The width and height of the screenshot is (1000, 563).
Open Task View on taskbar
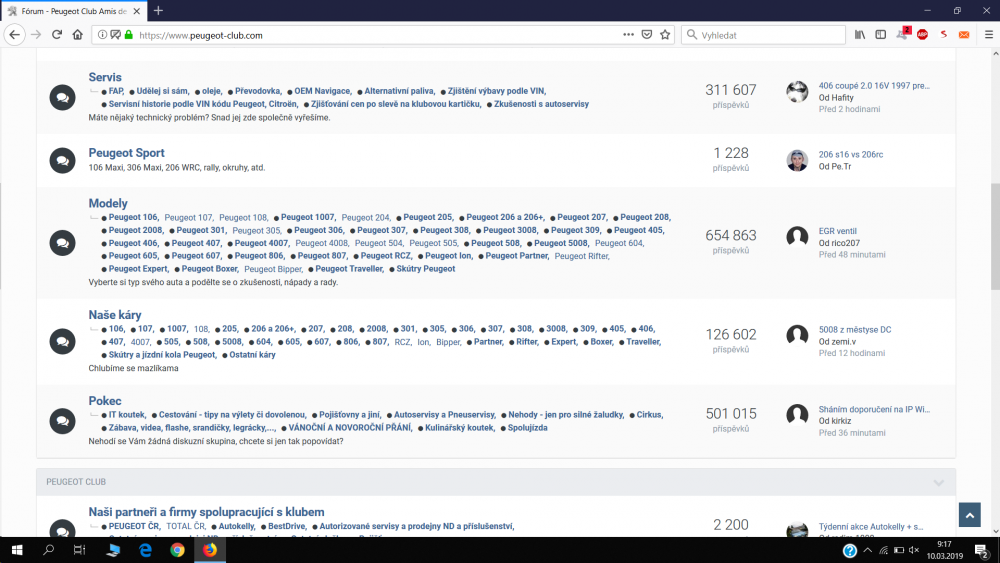pos(80,550)
